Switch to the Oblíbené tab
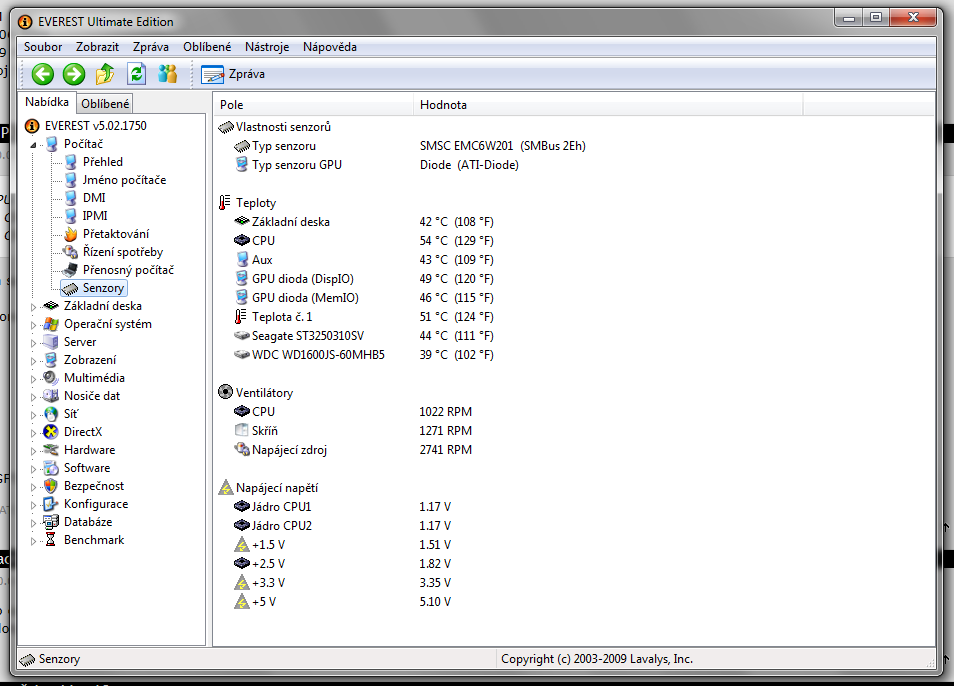 click(105, 103)
